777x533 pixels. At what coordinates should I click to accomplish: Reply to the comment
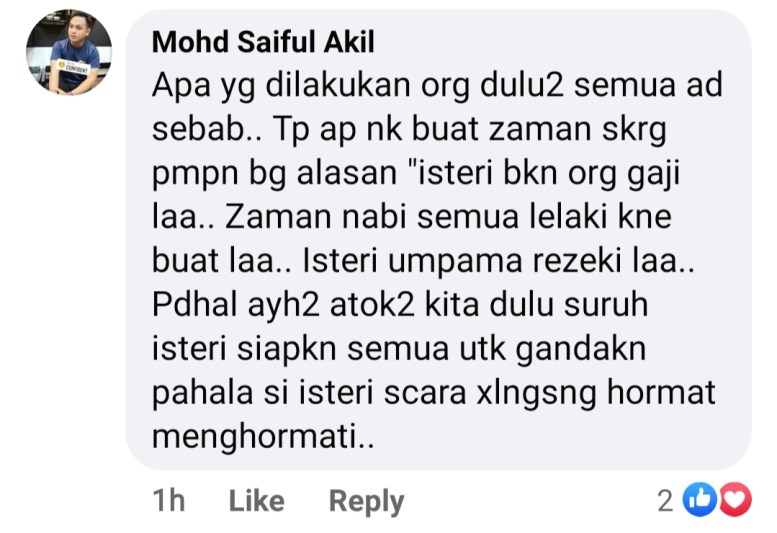367,501
